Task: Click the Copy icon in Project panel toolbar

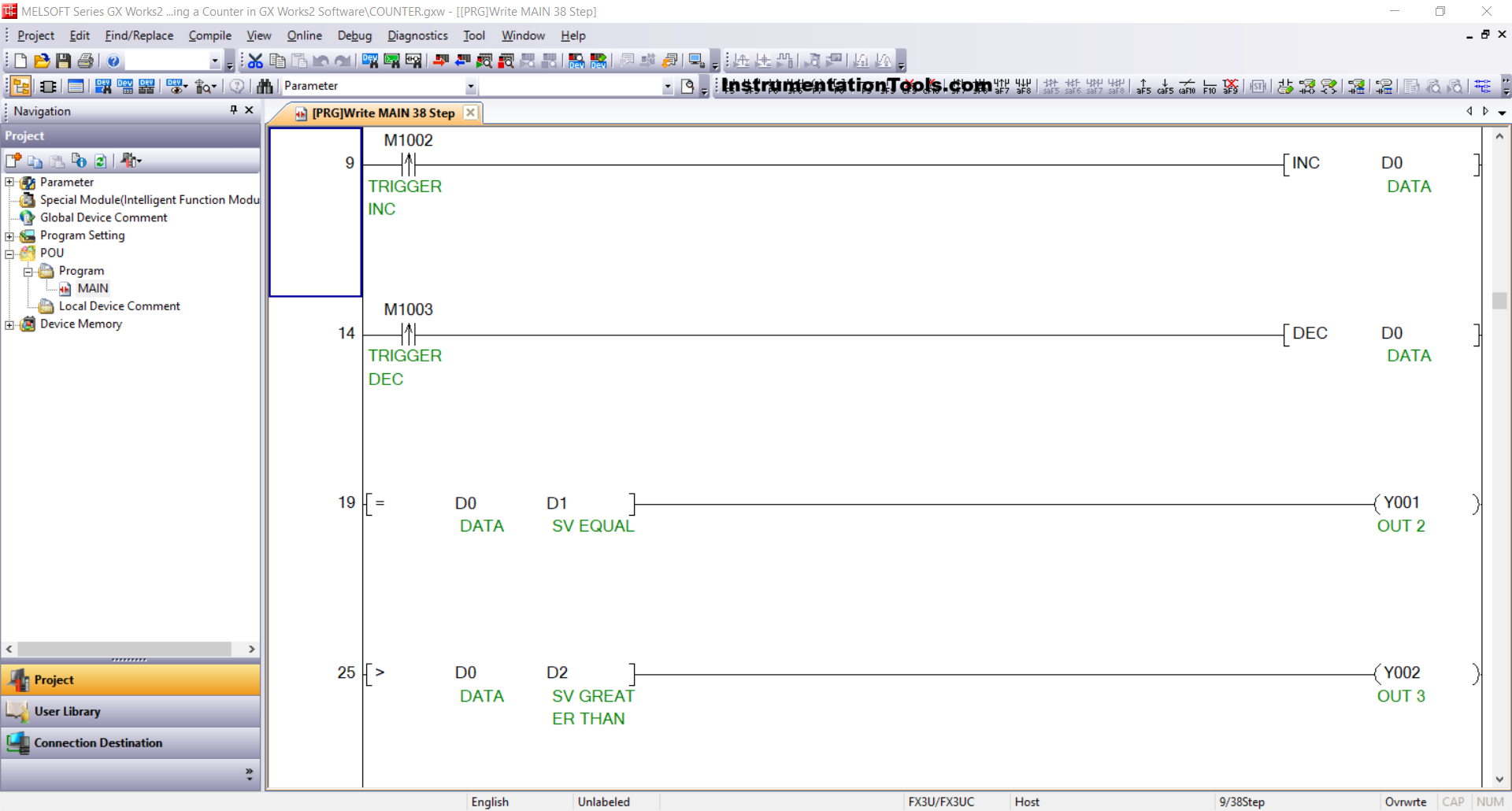Action: 35,161
